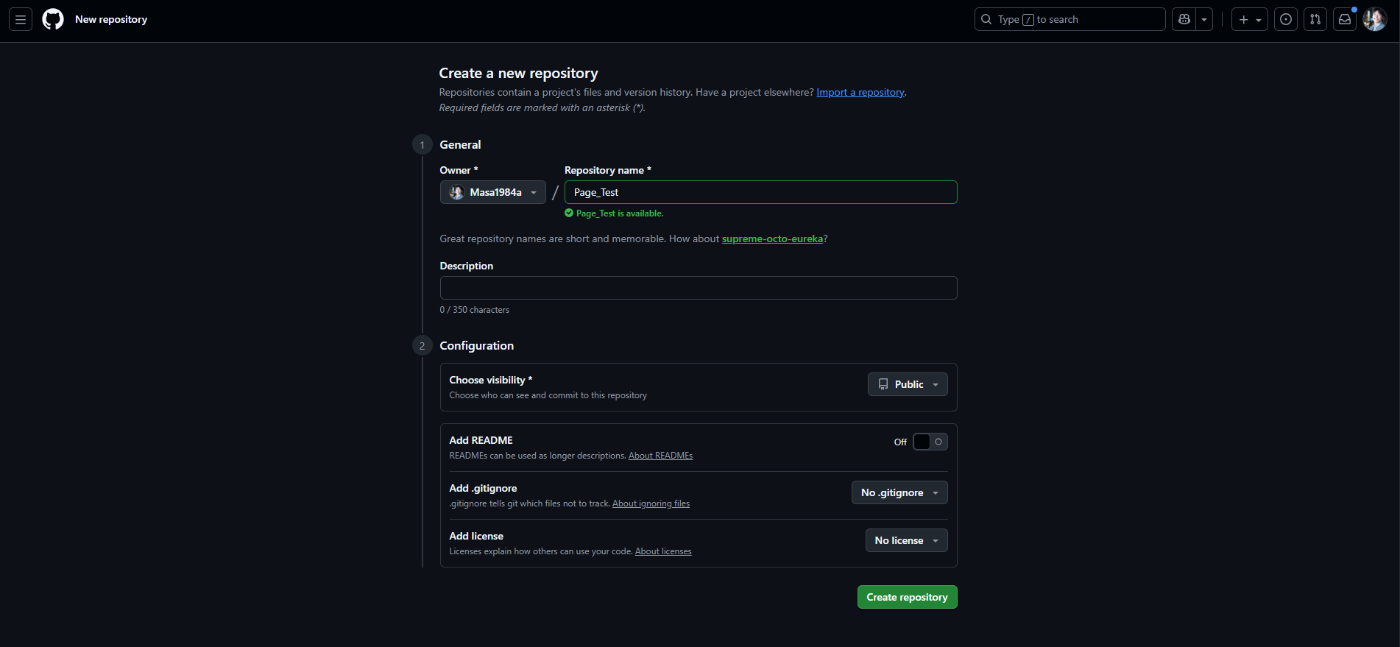
Task: Open the user profile avatar menu
Action: (x=1374, y=19)
